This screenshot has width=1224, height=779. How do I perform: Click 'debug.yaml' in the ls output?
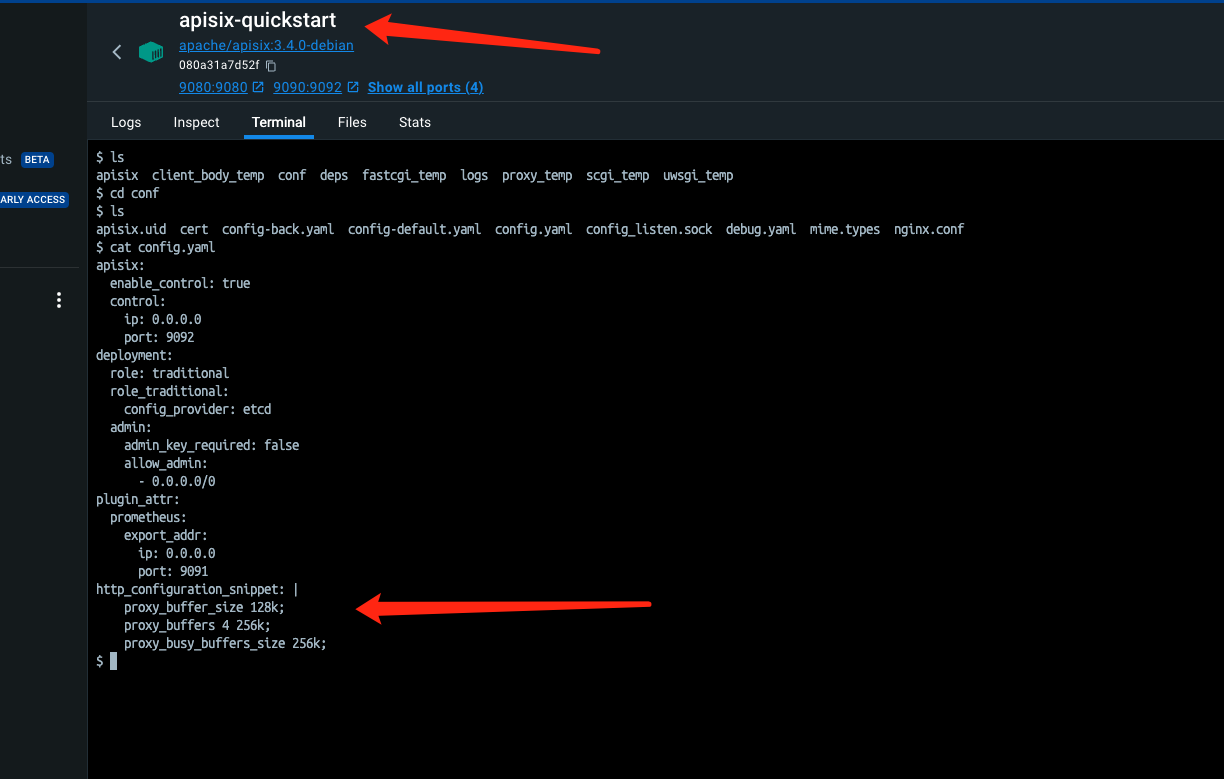click(761, 229)
